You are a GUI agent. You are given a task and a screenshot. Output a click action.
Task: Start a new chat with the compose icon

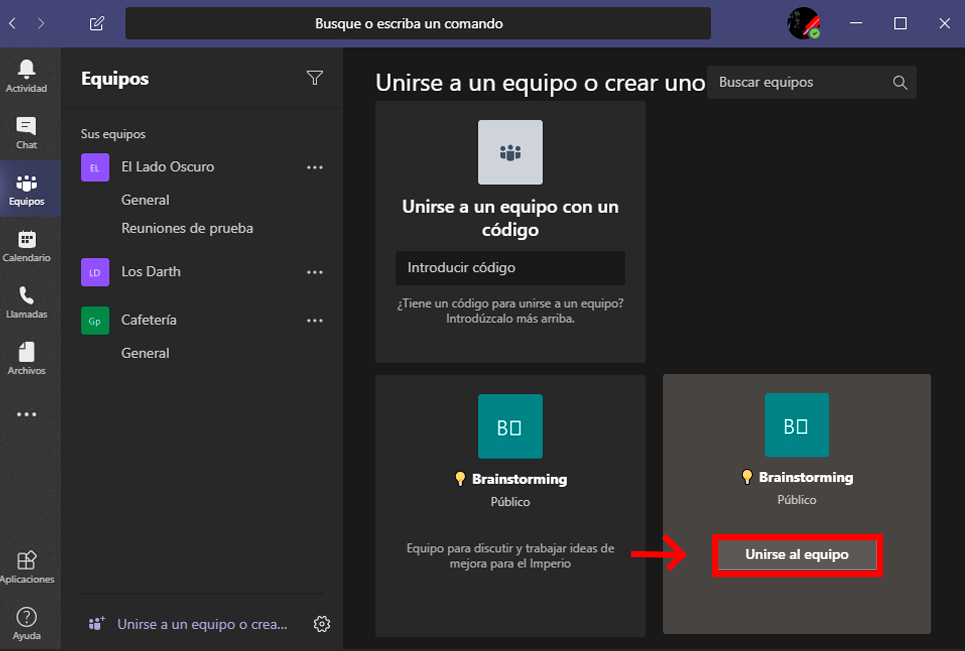pyautogui.click(x=96, y=22)
